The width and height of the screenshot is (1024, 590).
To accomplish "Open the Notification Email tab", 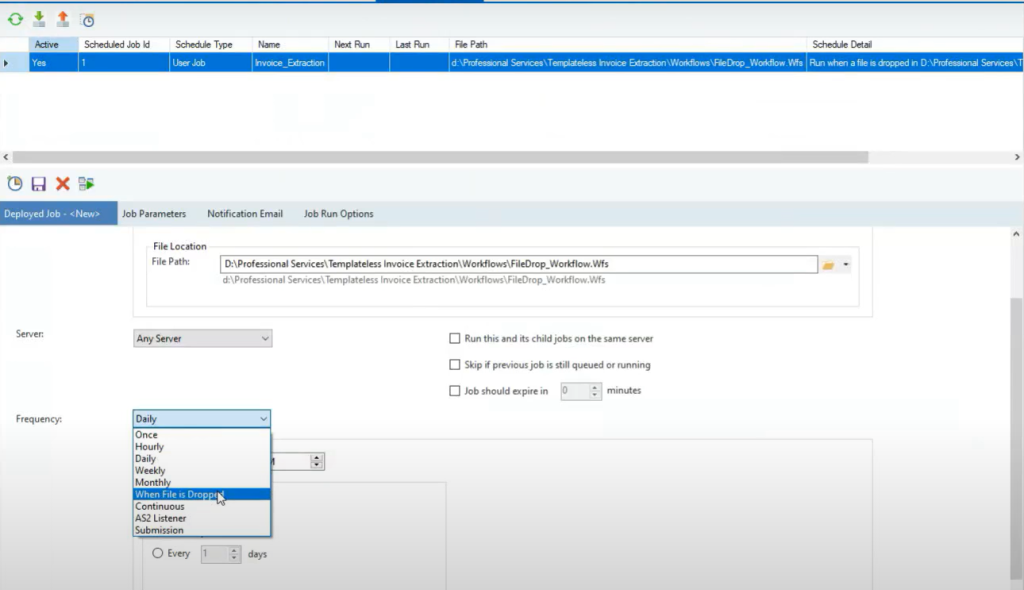I will point(245,214).
